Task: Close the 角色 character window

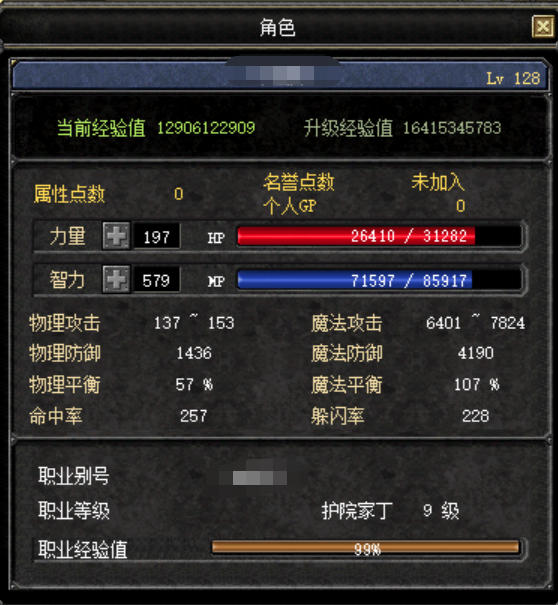Action: [543, 27]
